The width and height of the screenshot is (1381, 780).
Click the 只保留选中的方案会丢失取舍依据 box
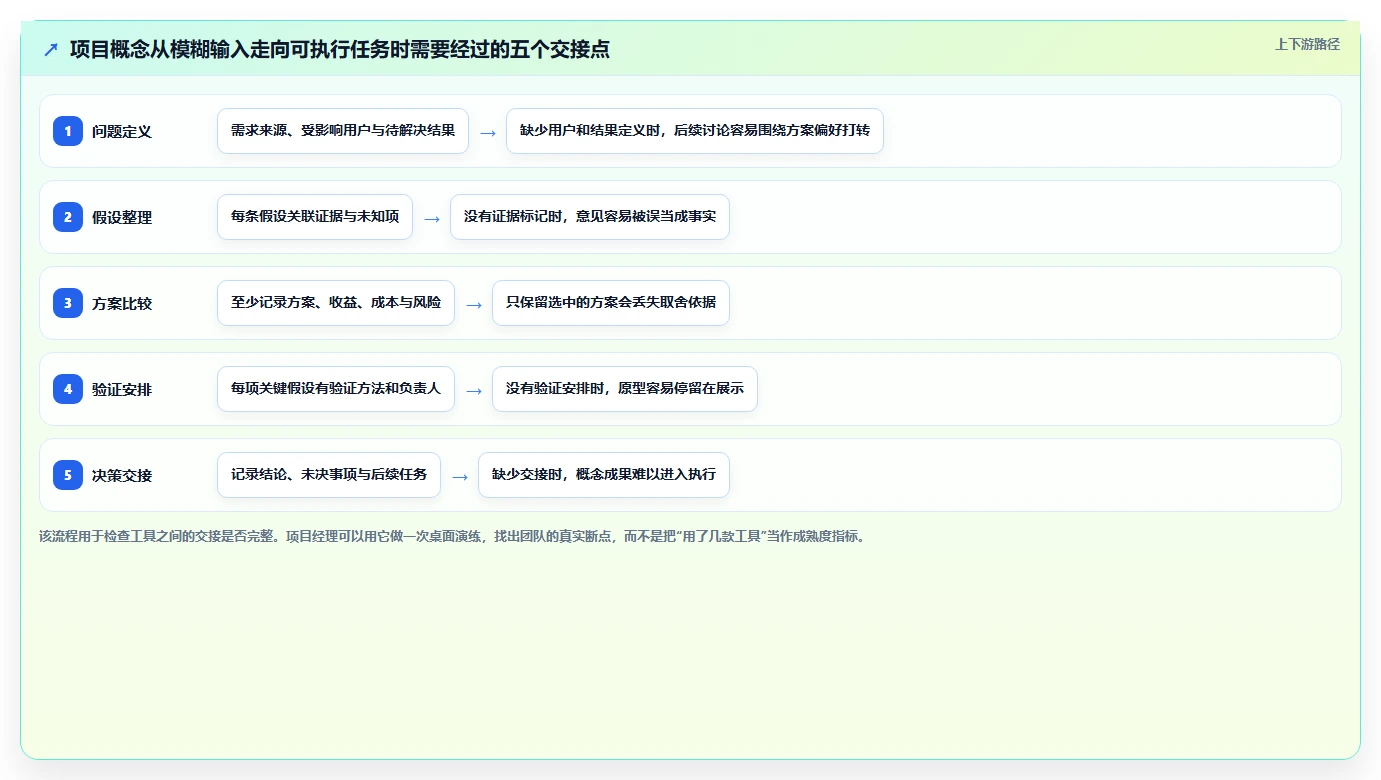pyautogui.click(x=611, y=303)
